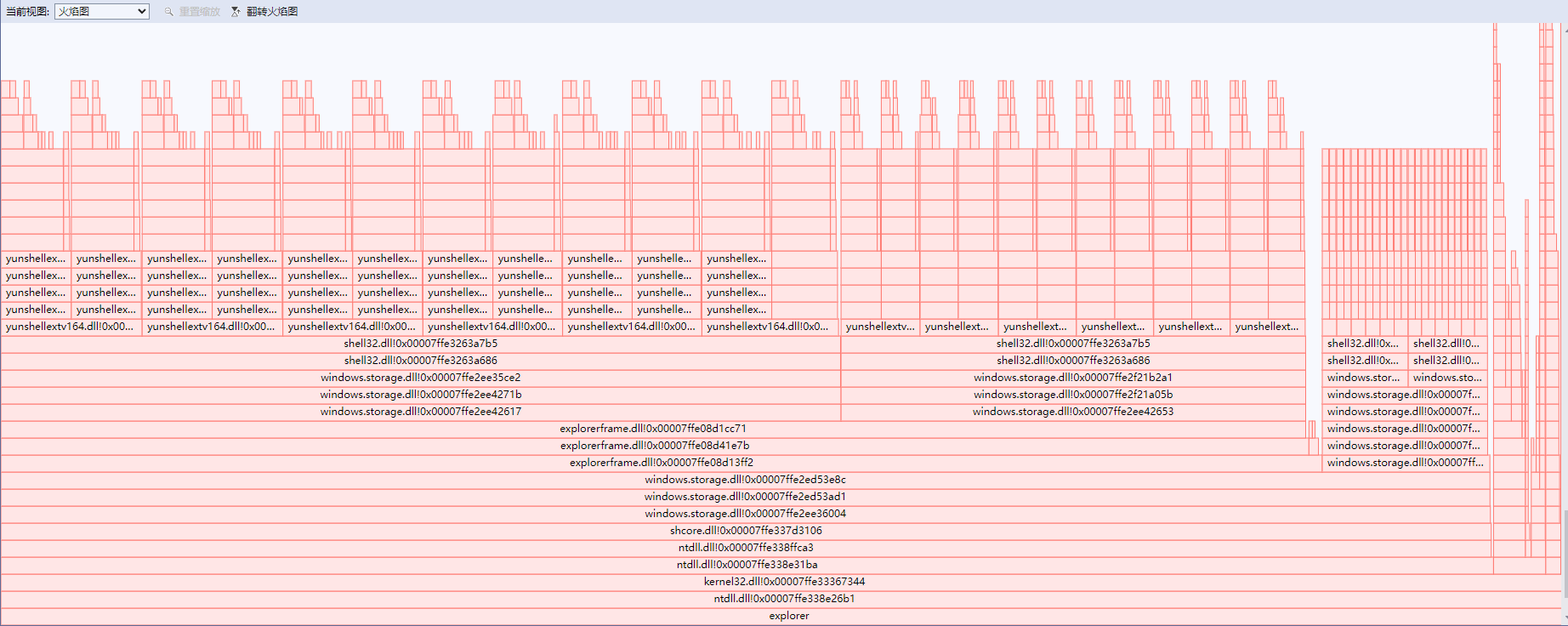1568x626 pixels.
Task: Click the 翻转火焰图 flip icon
Action: point(236,11)
